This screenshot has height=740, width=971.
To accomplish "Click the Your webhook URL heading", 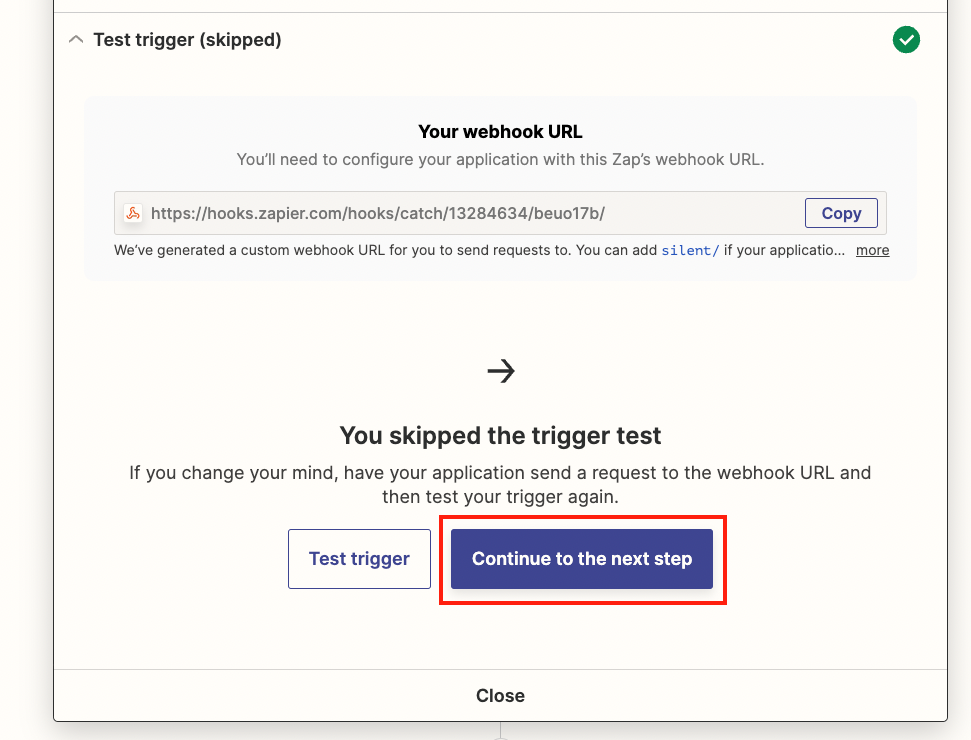I will click(x=500, y=131).
